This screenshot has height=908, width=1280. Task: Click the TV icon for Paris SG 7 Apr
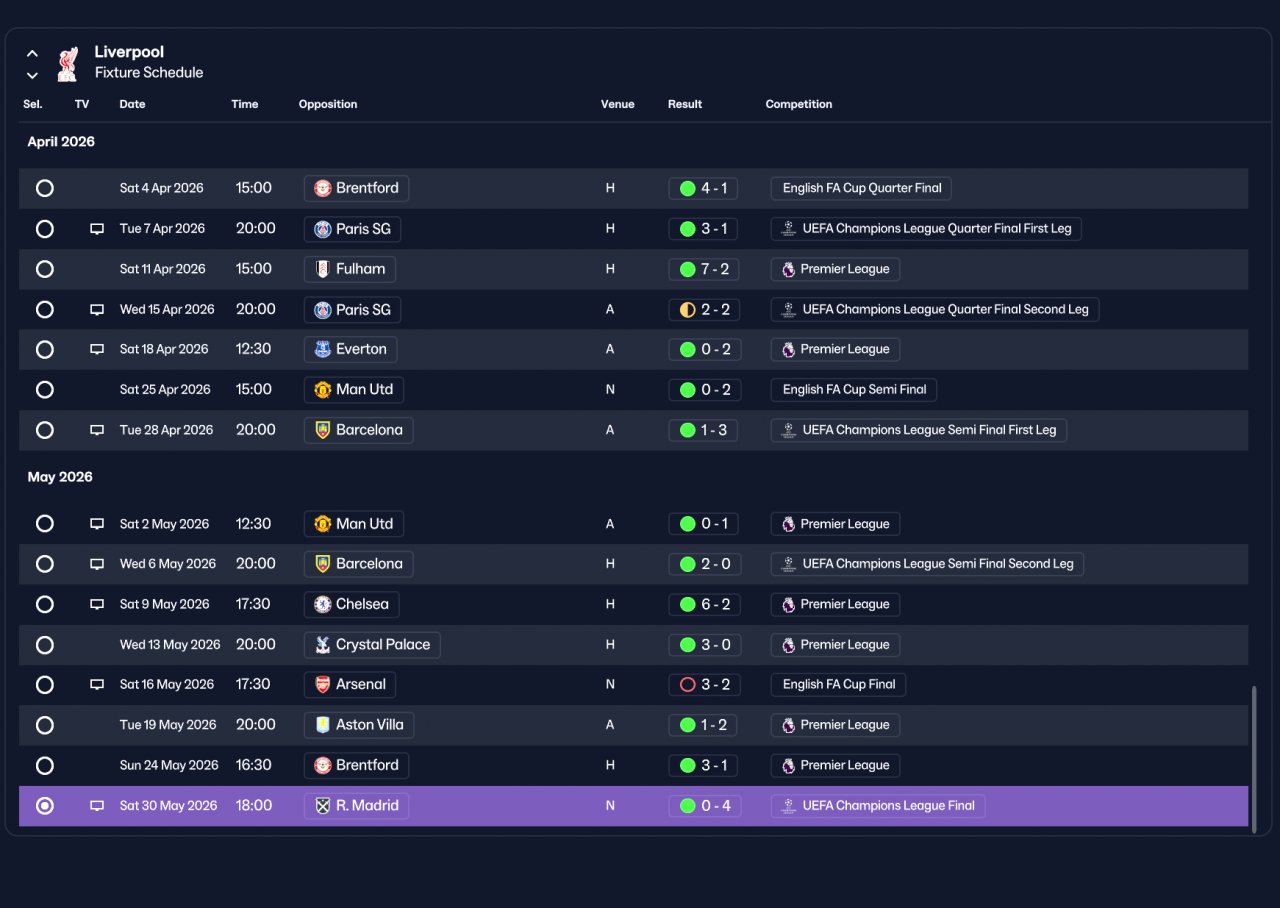tap(97, 229)
